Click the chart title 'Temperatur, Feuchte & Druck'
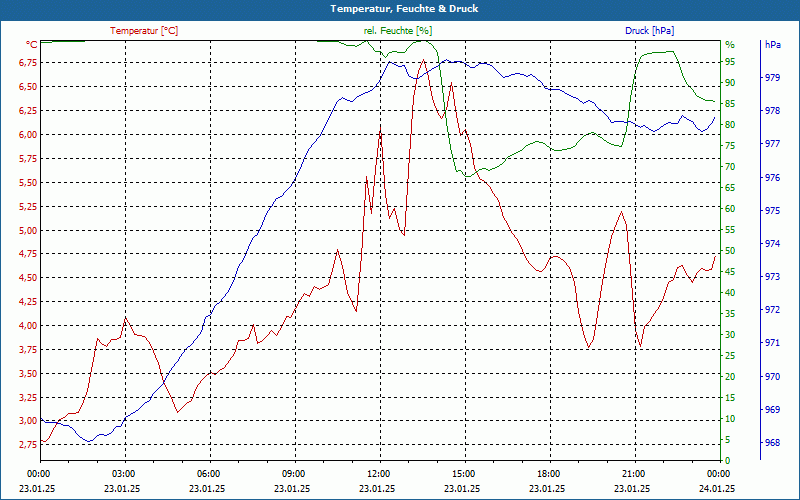Screen dimensions: 800x500 [x=404, y=9]
